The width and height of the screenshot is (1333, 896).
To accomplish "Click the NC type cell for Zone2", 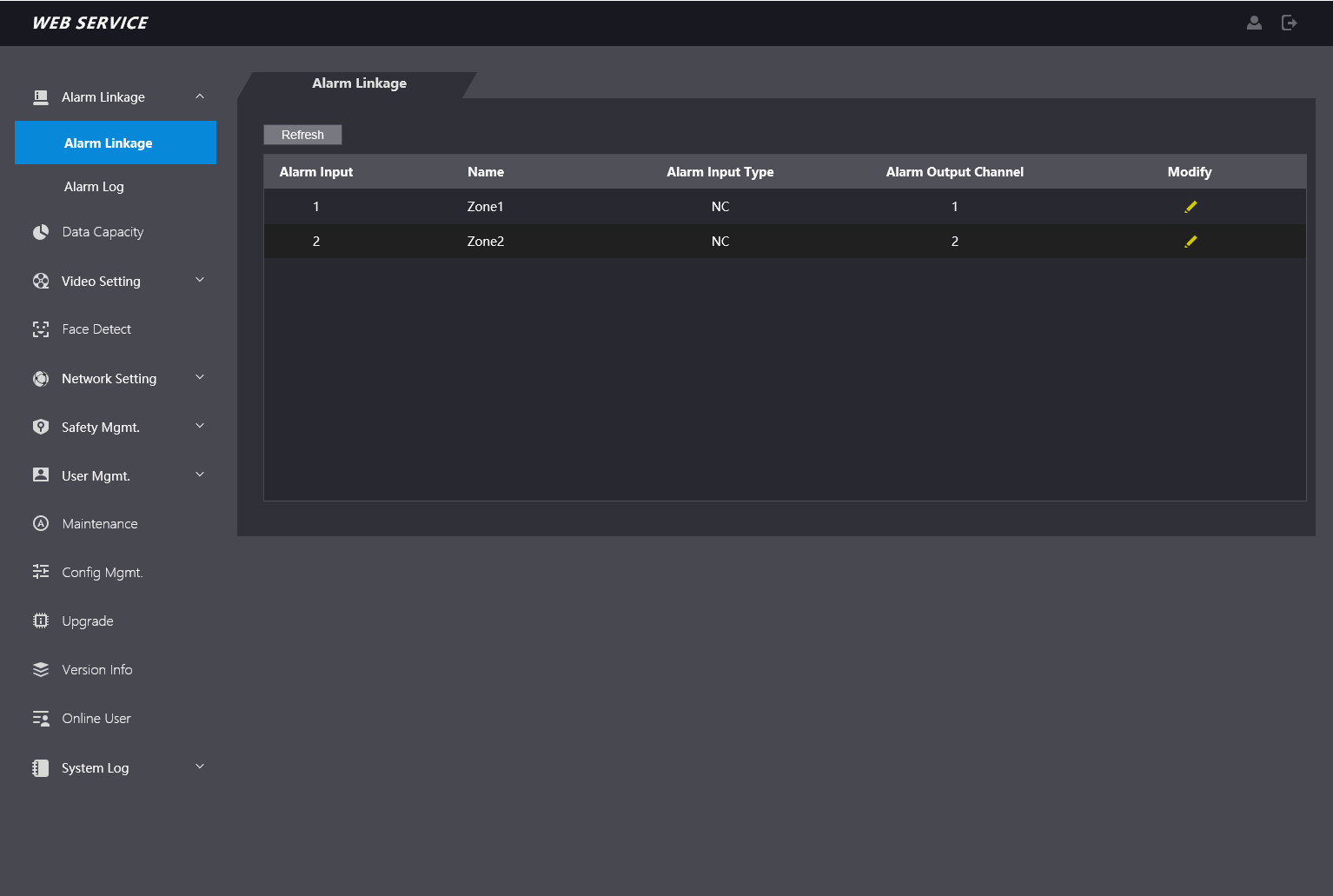I will pos(720,242).
